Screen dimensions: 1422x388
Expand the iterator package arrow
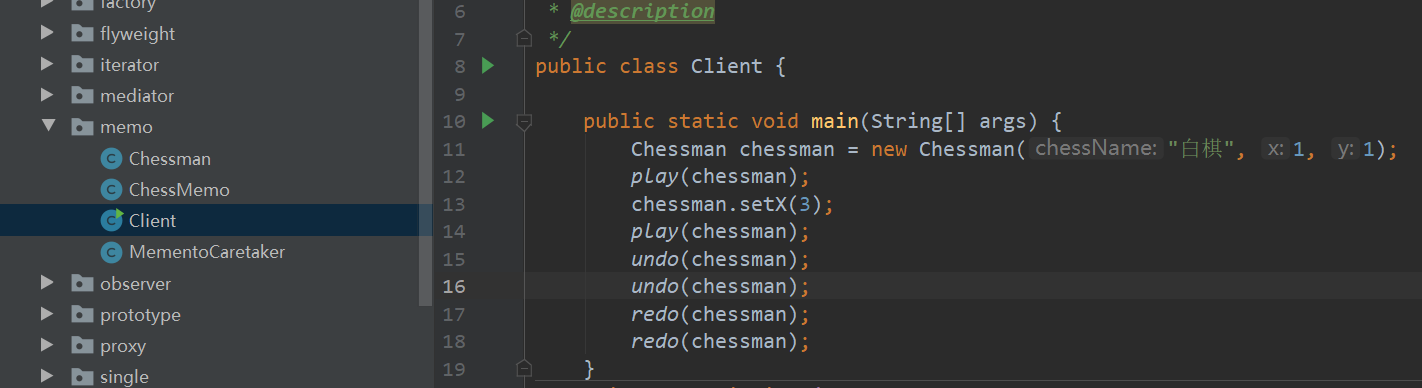(x=47, y=64)
